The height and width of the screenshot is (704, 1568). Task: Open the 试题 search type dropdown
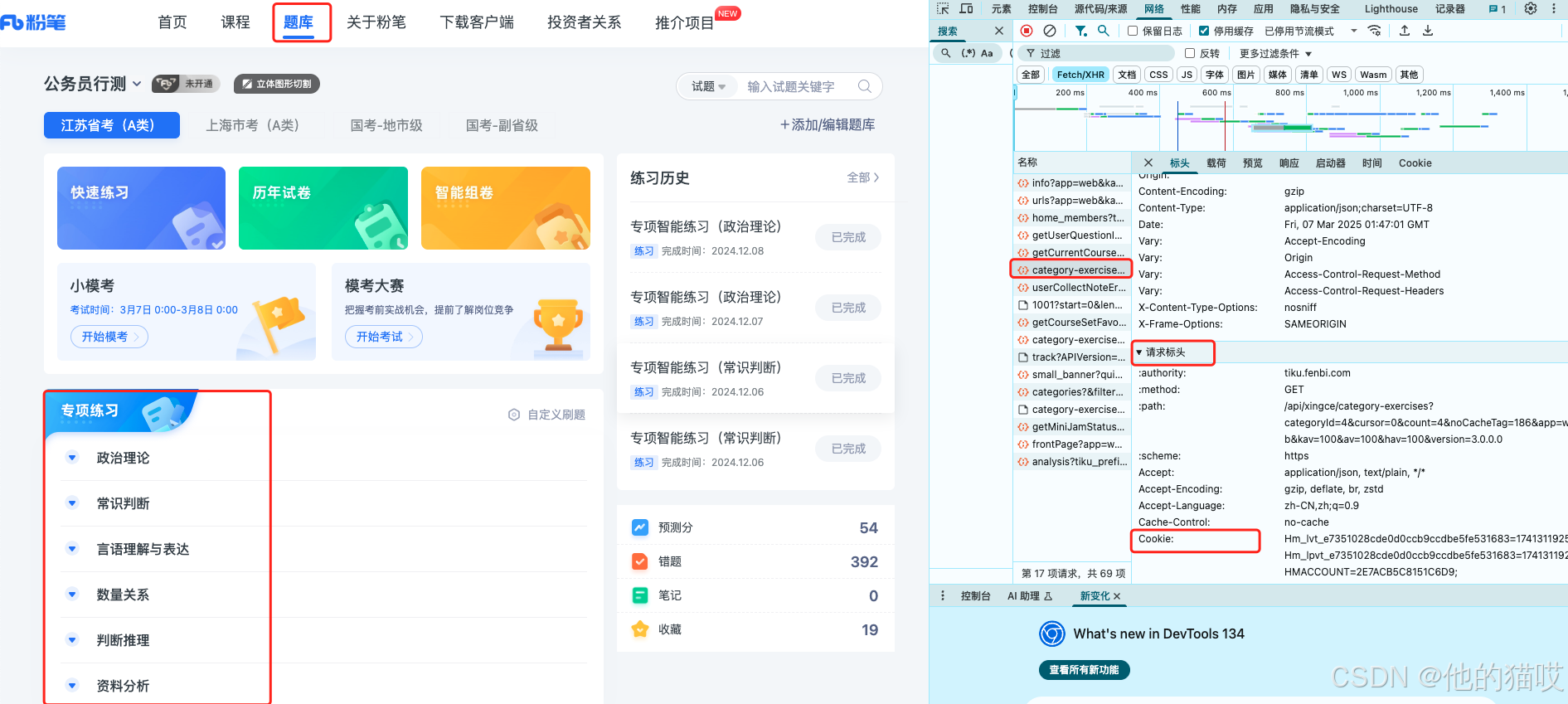(x=709, y=86)
